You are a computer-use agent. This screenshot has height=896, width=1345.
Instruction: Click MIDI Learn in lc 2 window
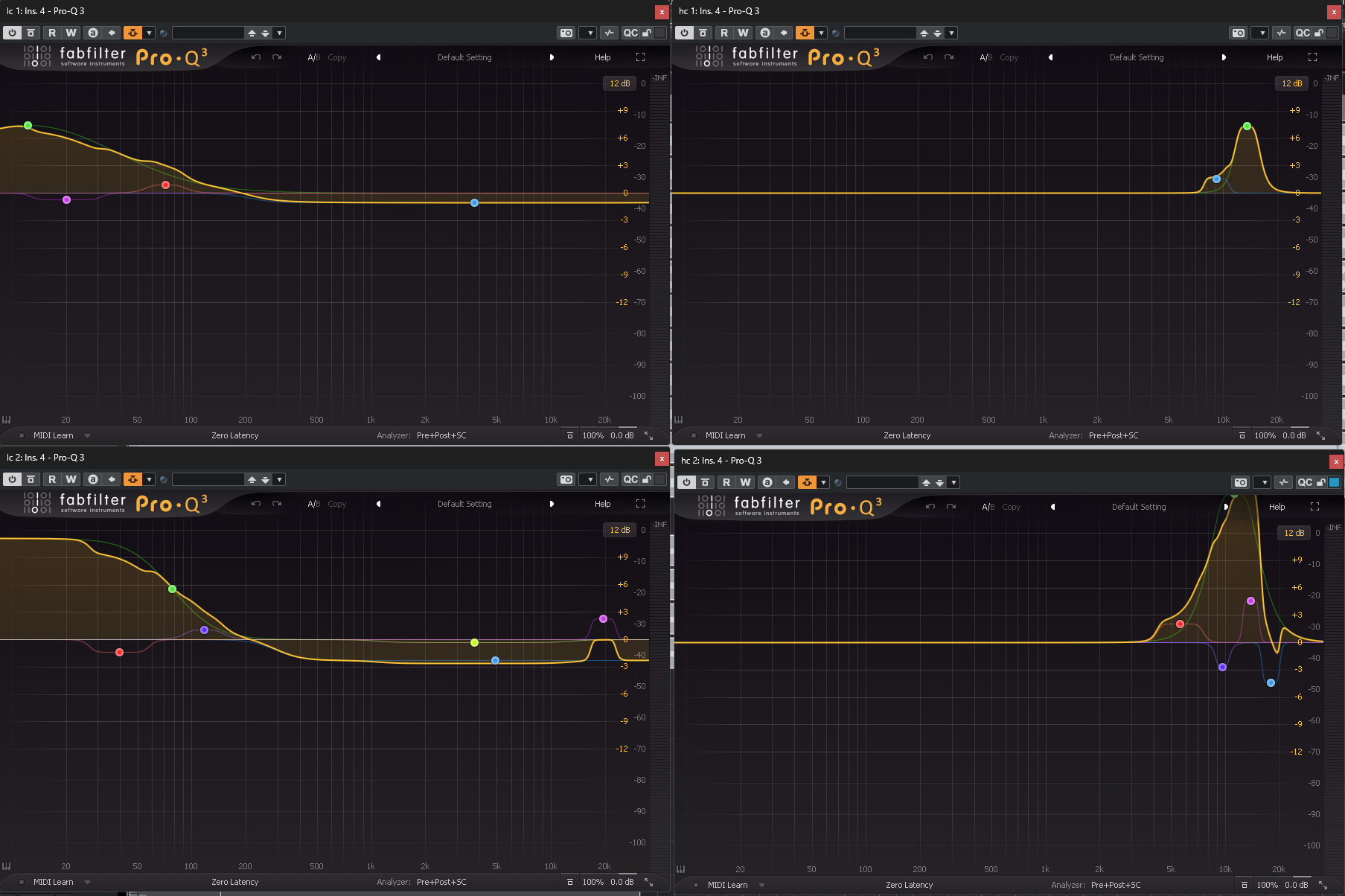[54, 882]
